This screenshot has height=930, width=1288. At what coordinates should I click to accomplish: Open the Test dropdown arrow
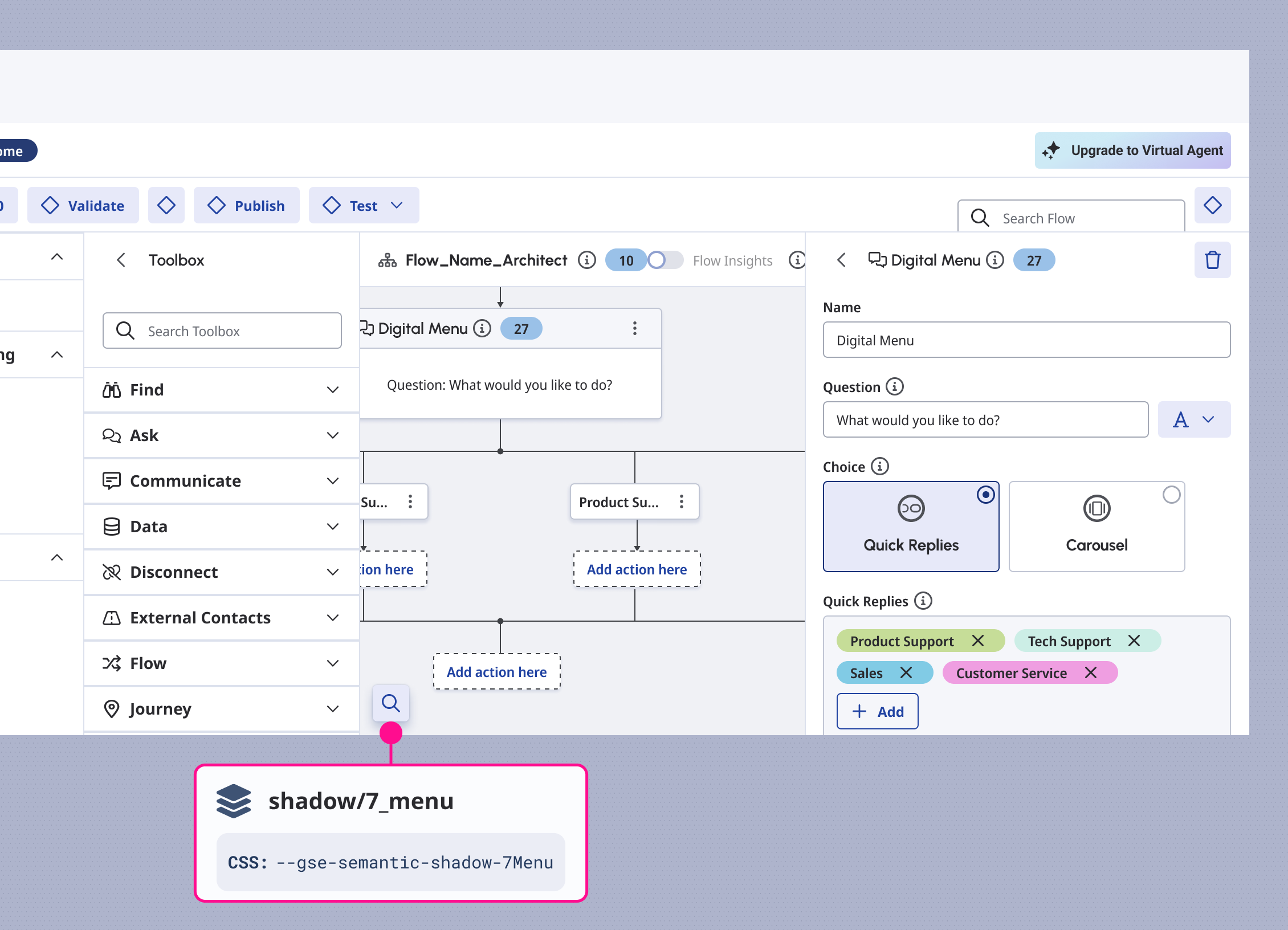pyautogui.click(x=397, y=205)
